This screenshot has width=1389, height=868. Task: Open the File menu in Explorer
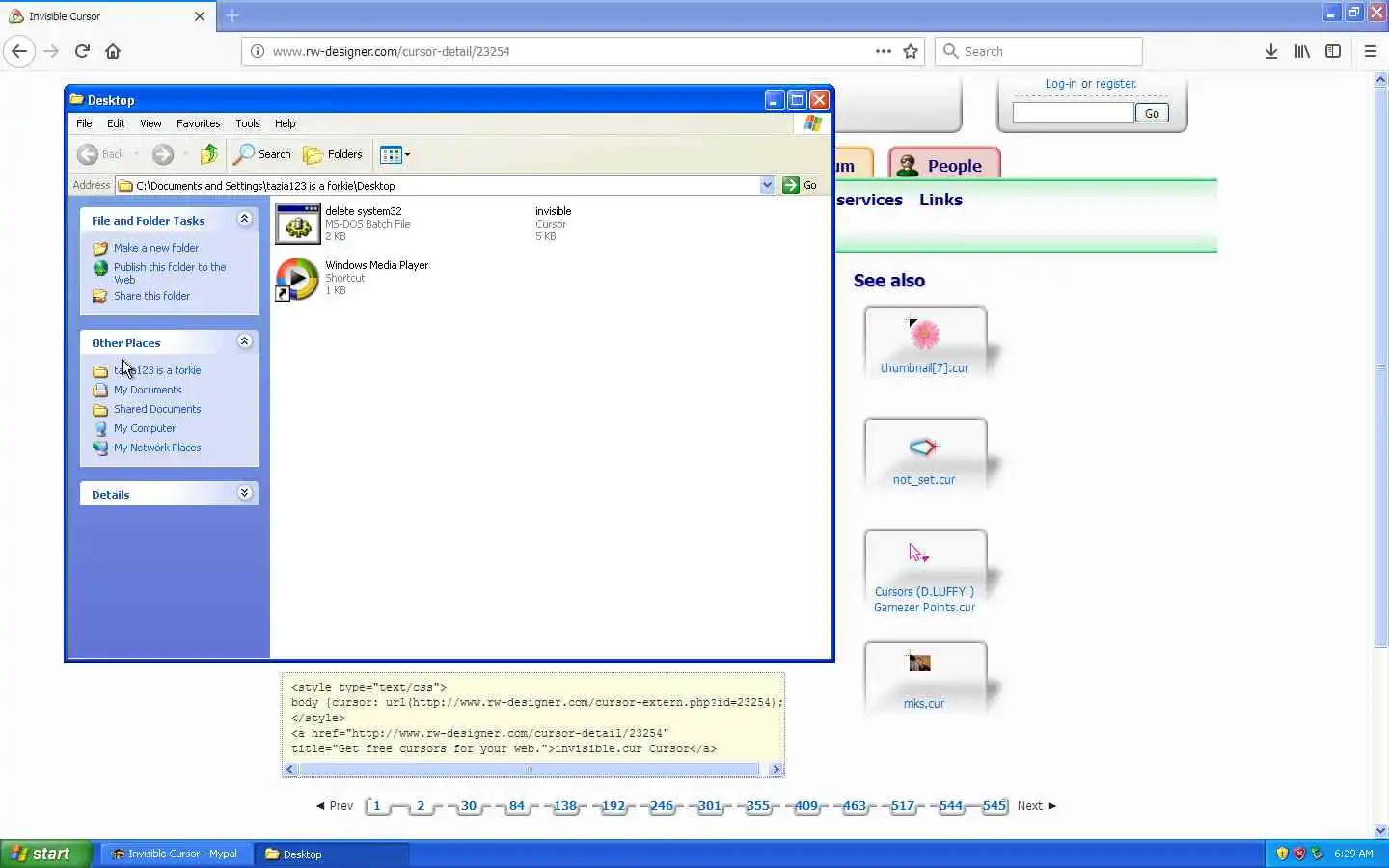[84, 123]
